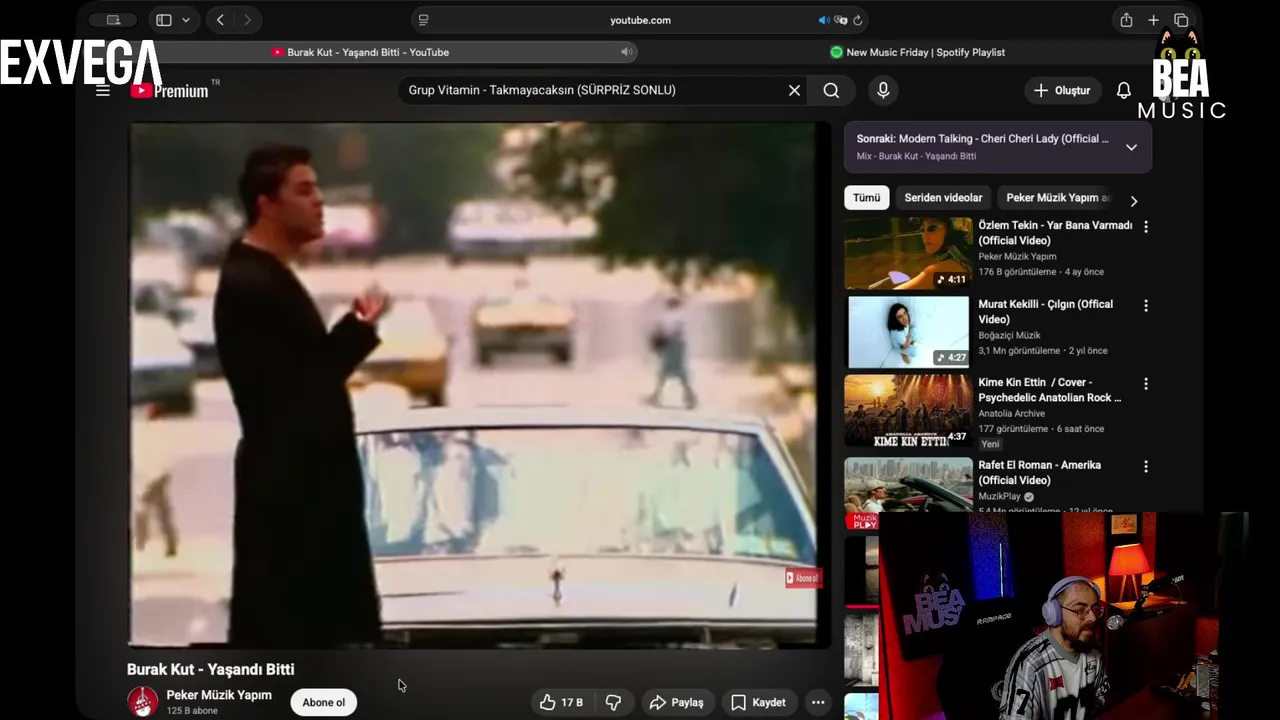Show Safari sidebar
1280x720 pixels.
[x=164, y=20]
